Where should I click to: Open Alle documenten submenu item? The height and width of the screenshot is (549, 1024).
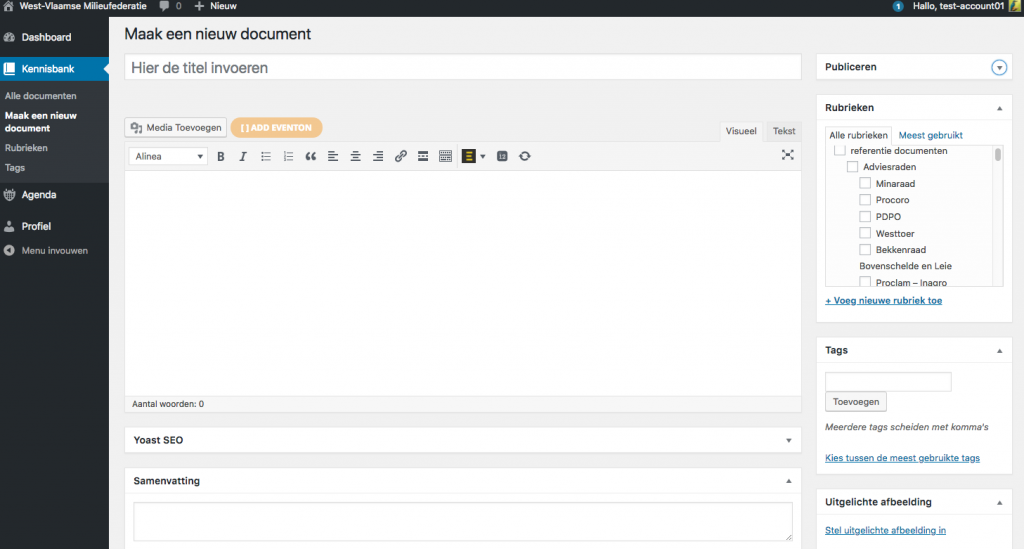pyautogui.click(x=40, y=96)
